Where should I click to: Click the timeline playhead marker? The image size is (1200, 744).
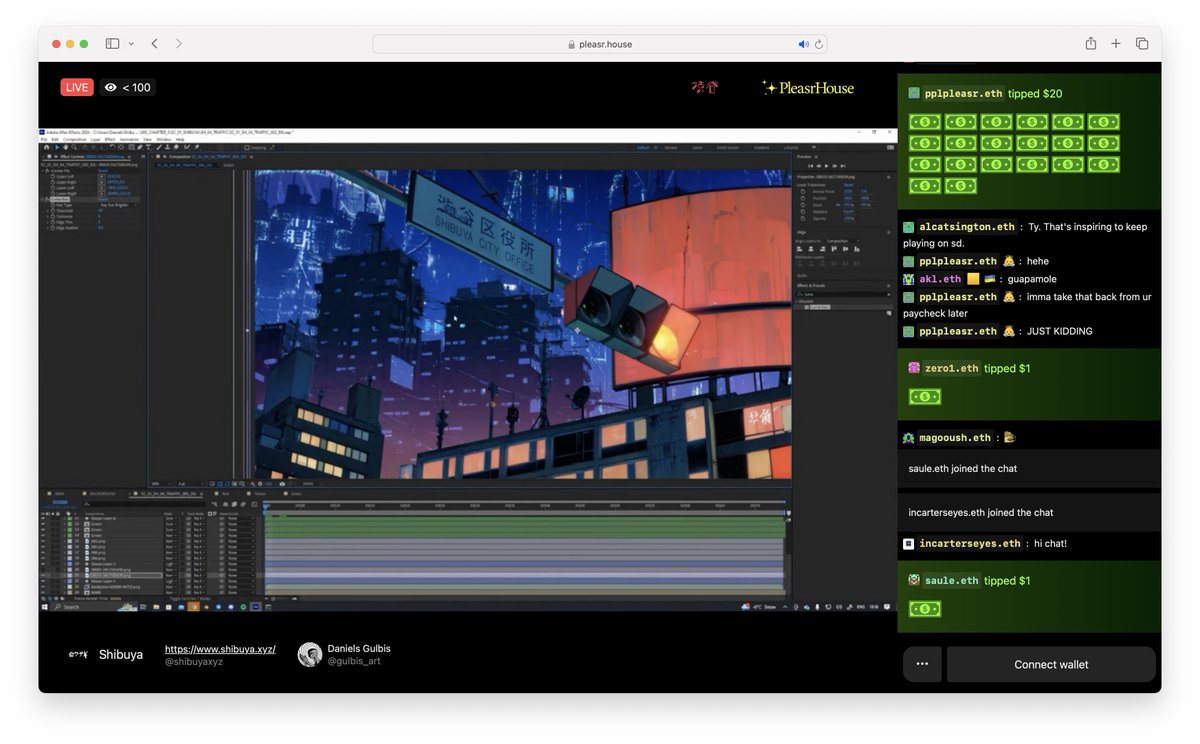click(x=265, y=507)
